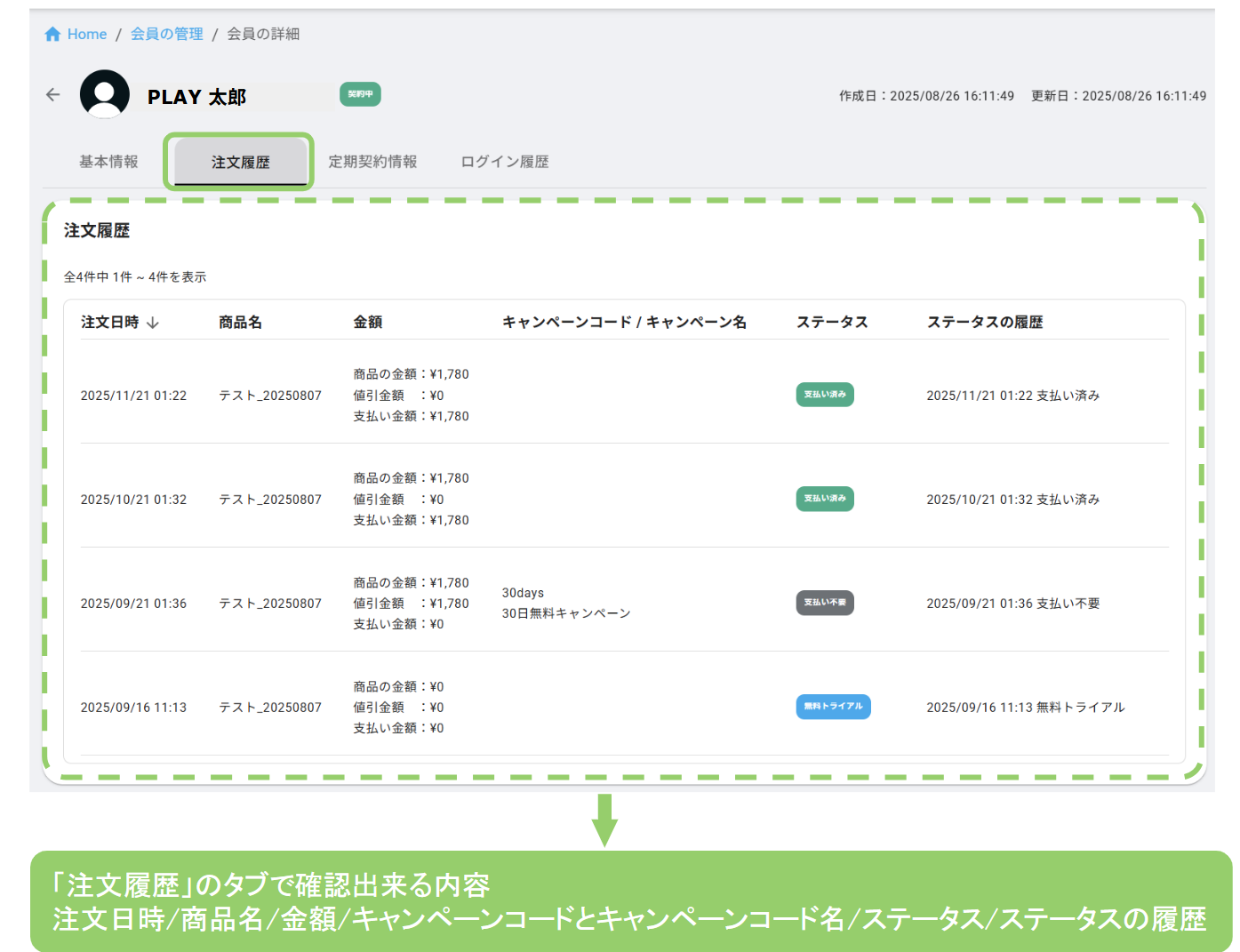
Task: Open the ログイン履歴 tab
Action: click(x=504, y=162)
